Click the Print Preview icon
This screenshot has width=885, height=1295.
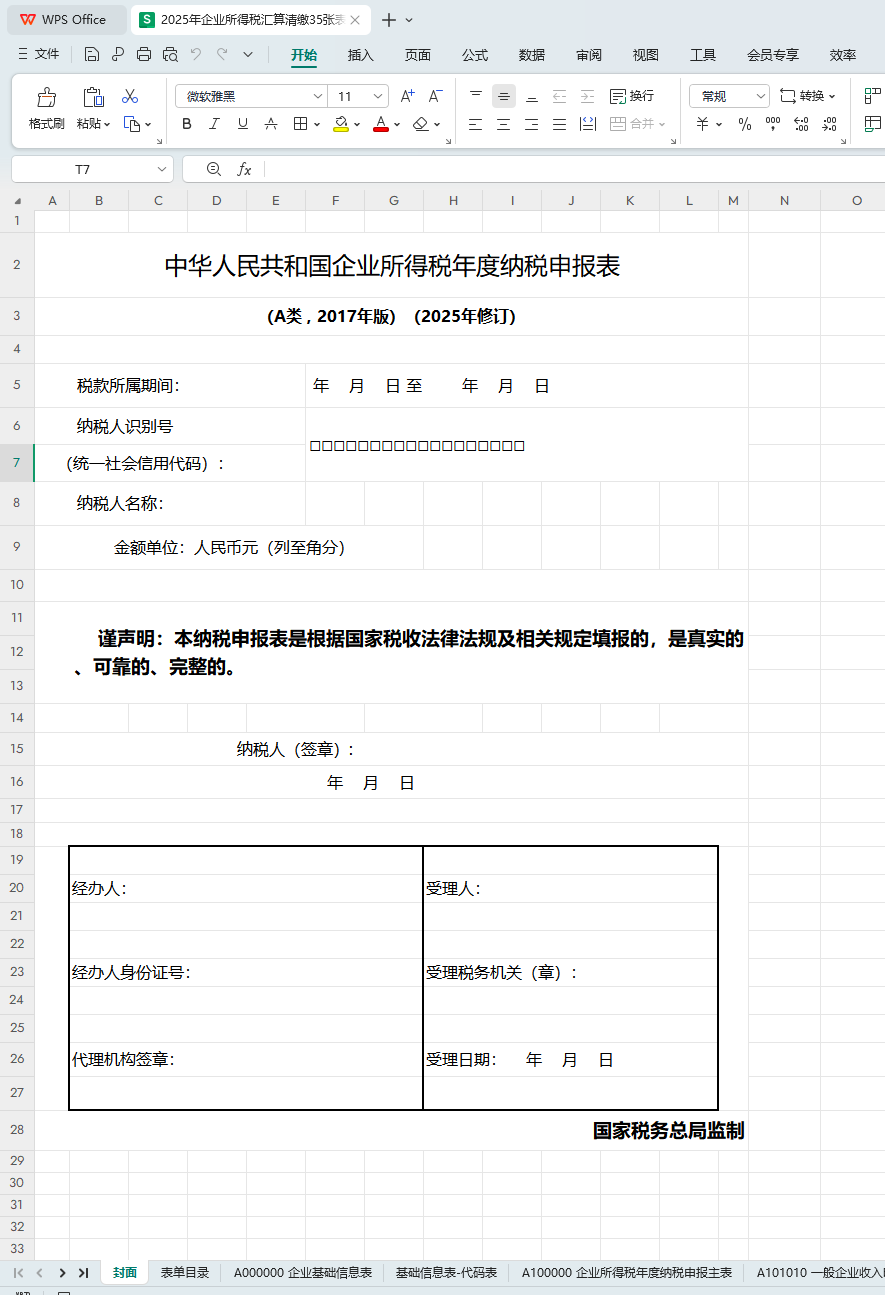coord(170,55)
